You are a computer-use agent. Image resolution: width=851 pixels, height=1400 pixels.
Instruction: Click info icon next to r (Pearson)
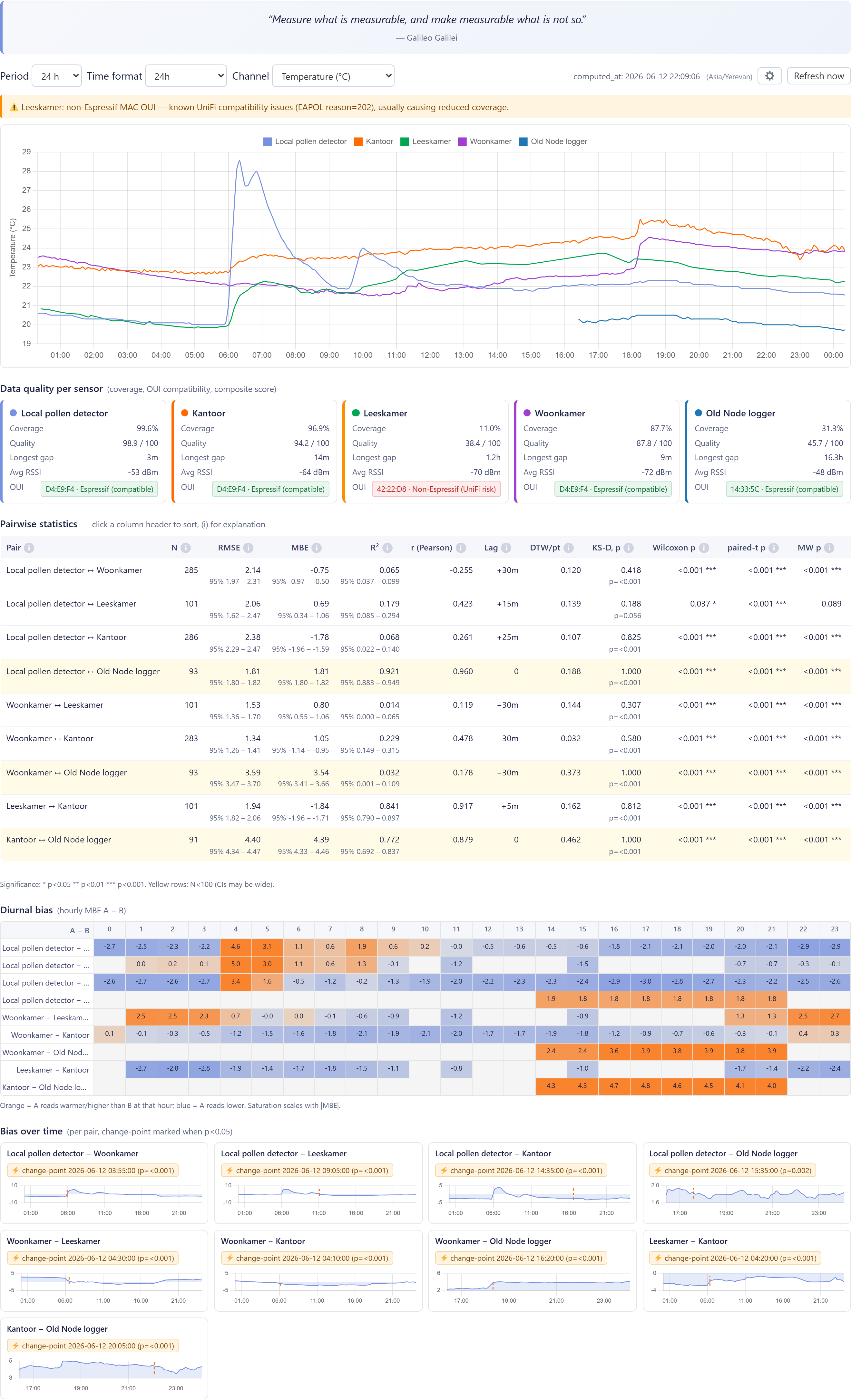click(x=461, y=548)
